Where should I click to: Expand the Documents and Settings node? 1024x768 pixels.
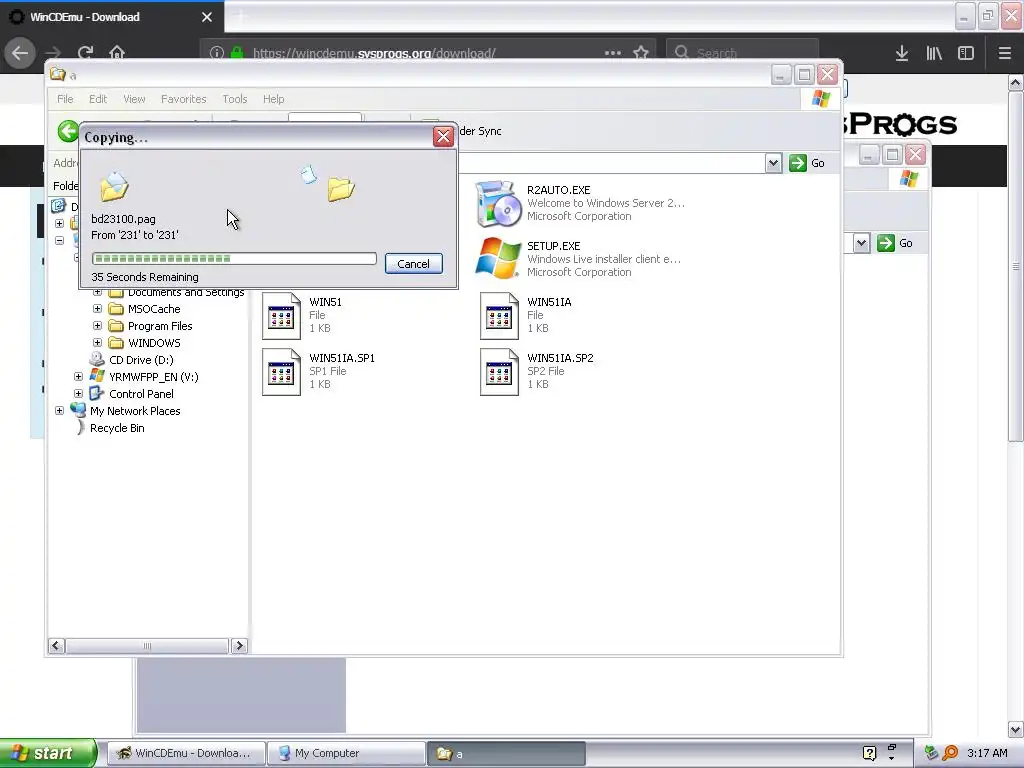pyautogui.click(x=97, y=293)
